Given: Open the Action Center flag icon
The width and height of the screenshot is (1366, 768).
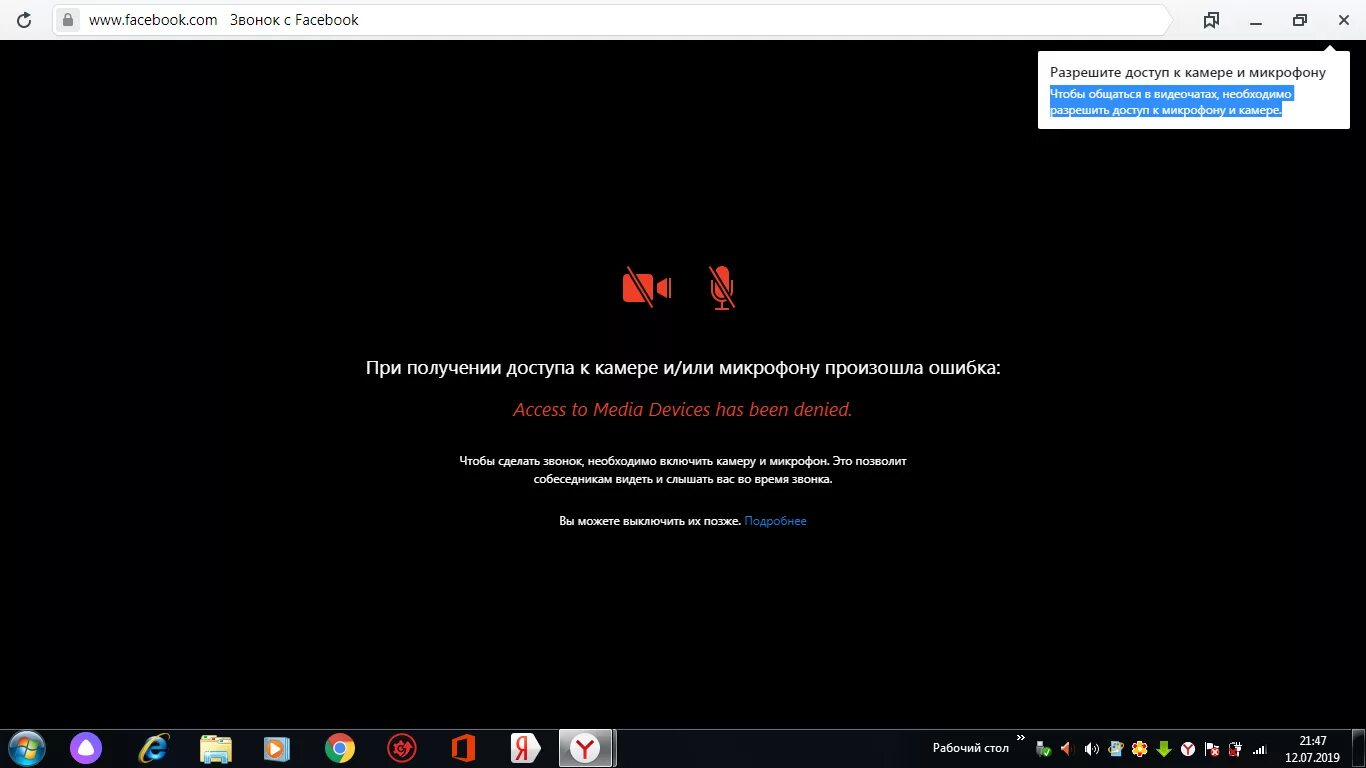Looking at the screenshot, I should tap(1212, 749).
